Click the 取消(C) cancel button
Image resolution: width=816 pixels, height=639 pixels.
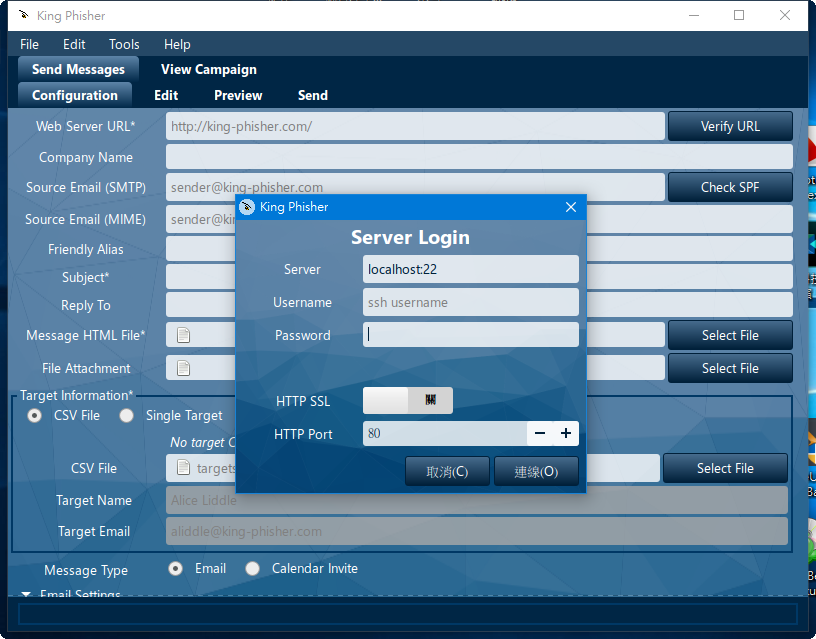(447, 471)
